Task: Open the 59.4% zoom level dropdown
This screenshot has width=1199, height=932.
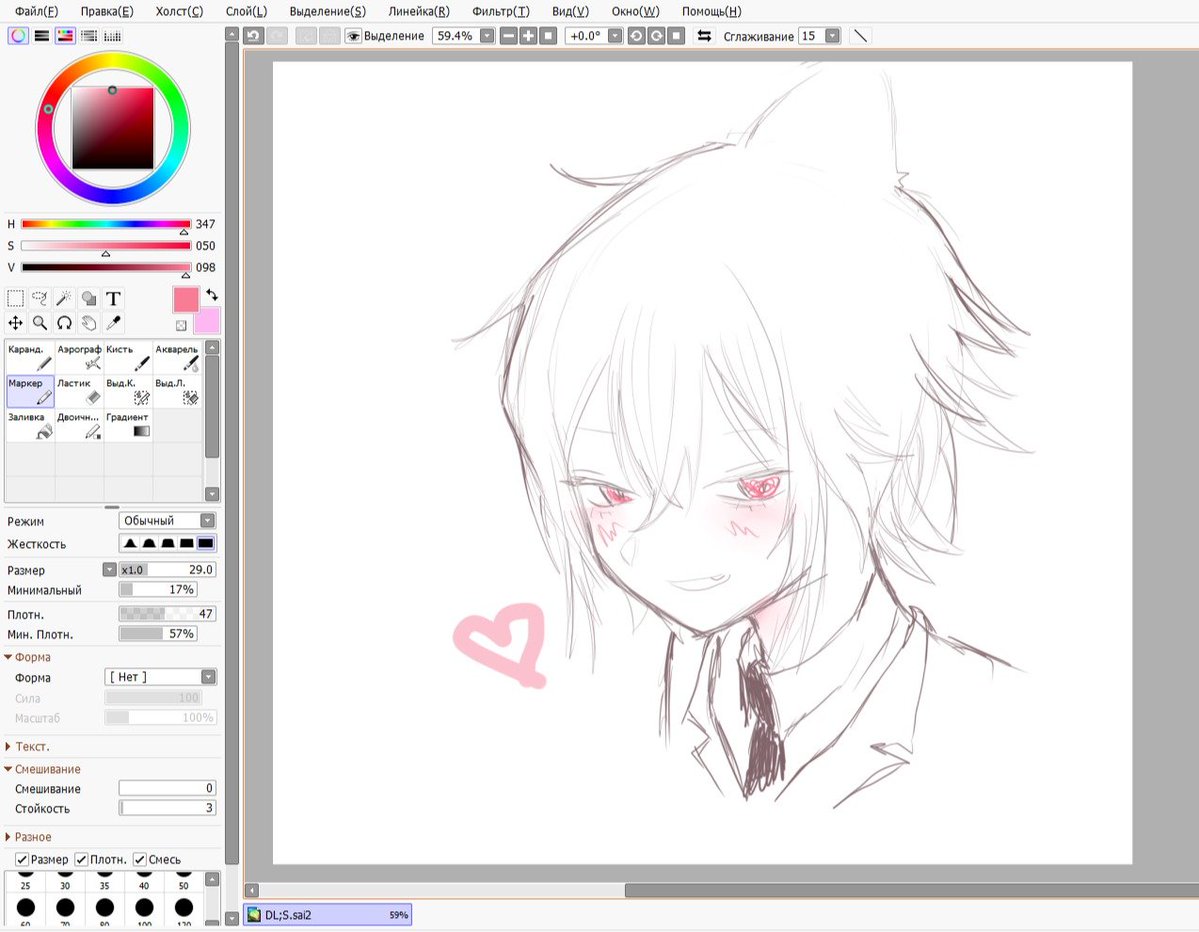Action: [487, 36]
